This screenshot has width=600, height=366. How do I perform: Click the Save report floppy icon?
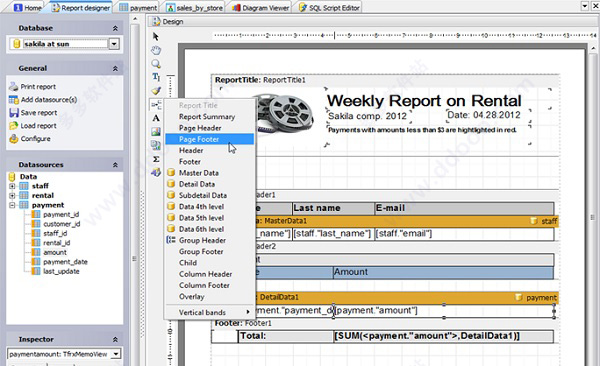point(14,113)
